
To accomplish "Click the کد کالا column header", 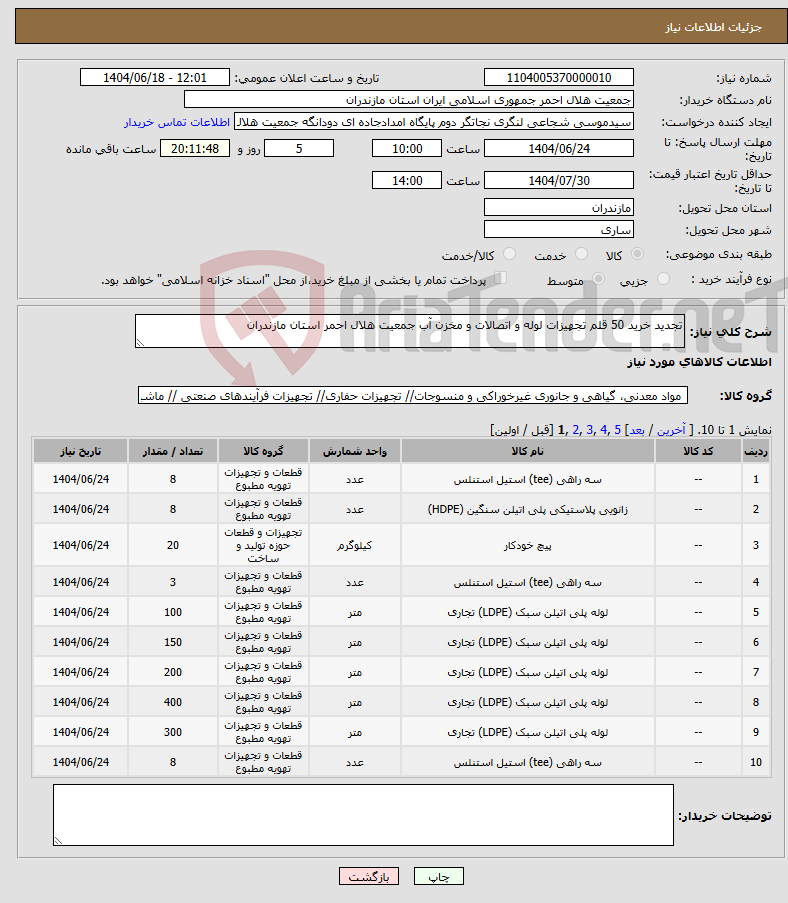I will pos(698,451).
